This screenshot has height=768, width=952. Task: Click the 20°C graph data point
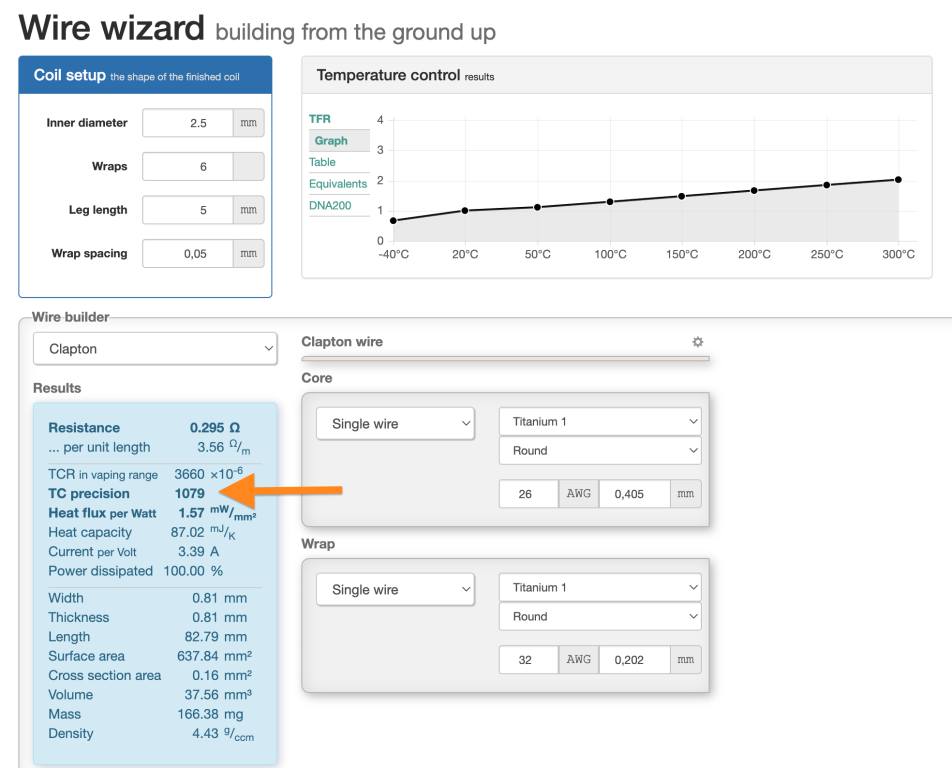click(x=465, y=211)
